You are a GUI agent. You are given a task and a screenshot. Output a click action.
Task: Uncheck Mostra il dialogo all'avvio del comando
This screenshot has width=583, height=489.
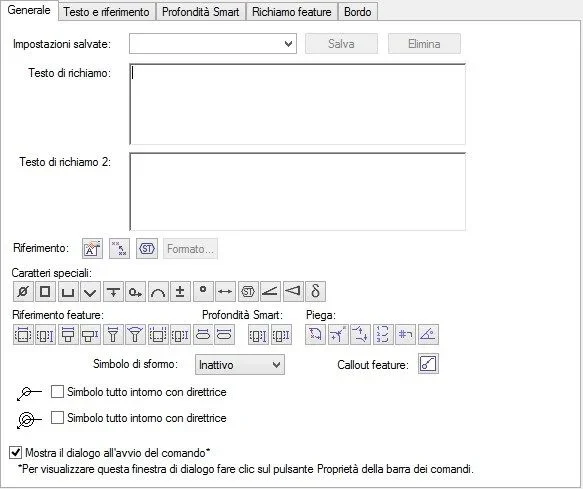click(x=15, y=453)
